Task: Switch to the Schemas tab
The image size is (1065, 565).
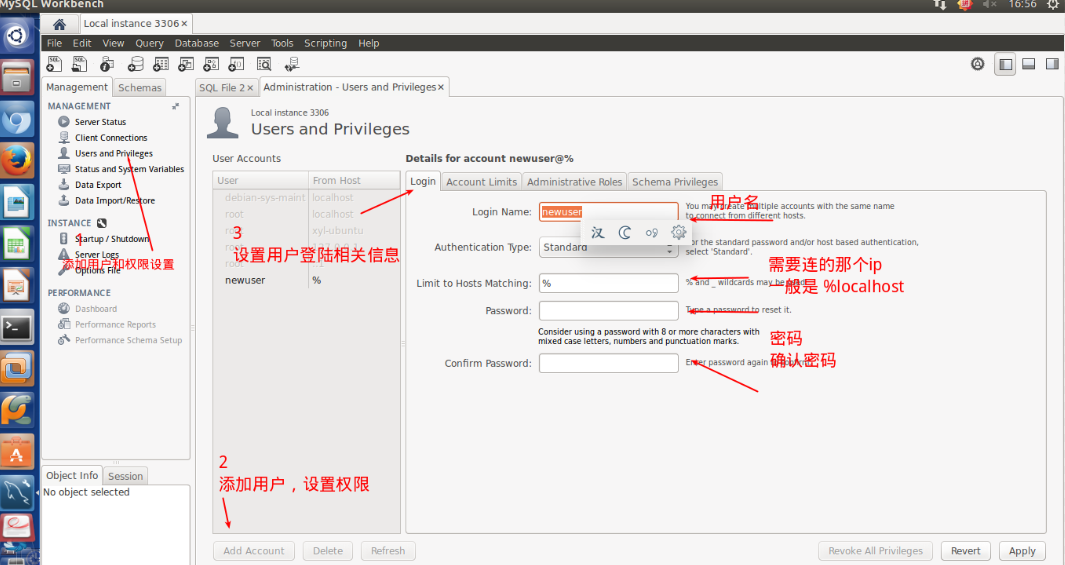Action: point(139,88)
